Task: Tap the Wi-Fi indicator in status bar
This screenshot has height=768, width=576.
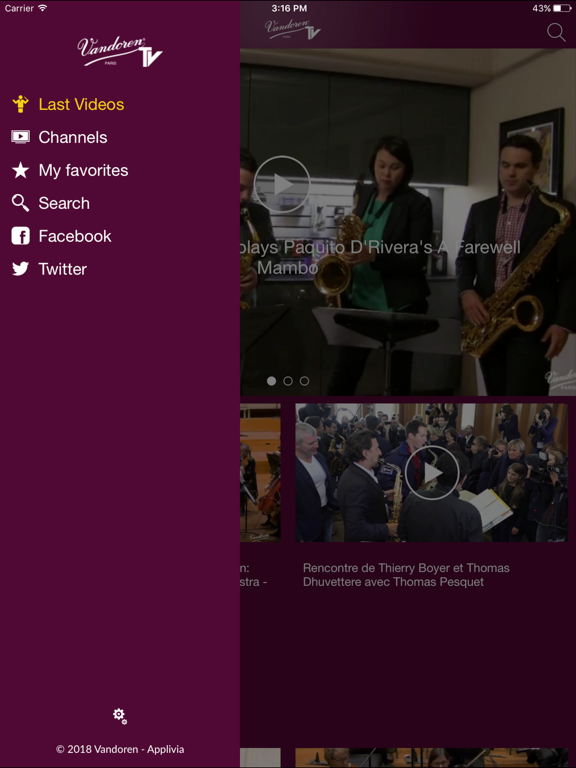Action: [x=43, y=8]
